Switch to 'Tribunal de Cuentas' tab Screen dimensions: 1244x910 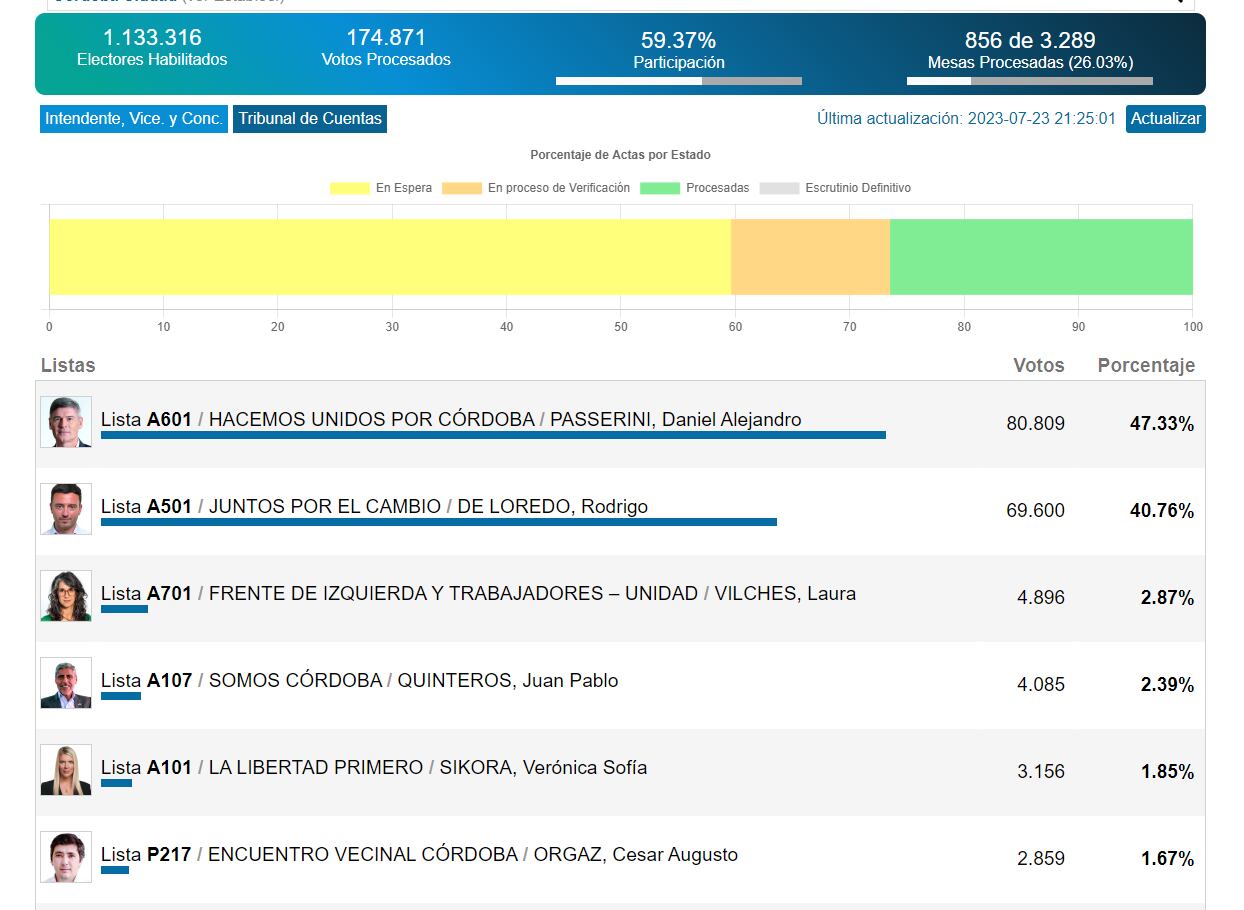pyautogui.click(x=309, y=119)
